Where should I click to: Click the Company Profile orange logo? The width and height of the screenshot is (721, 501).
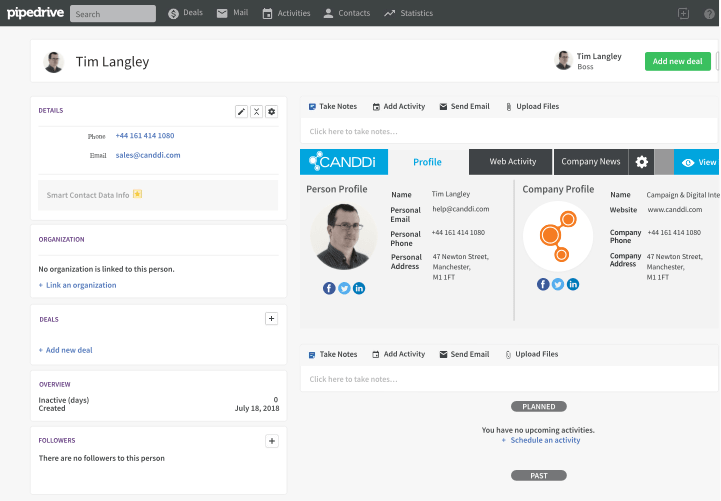pyautogui.click(x=558, y=236)
